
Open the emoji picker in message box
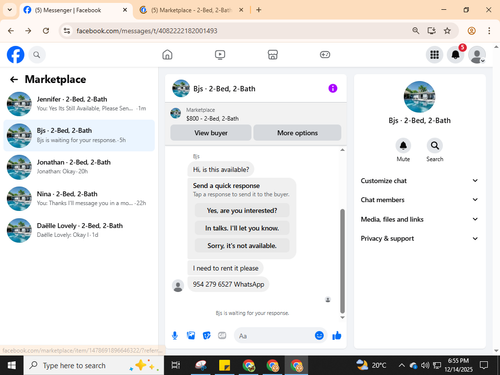pos(319,335)
